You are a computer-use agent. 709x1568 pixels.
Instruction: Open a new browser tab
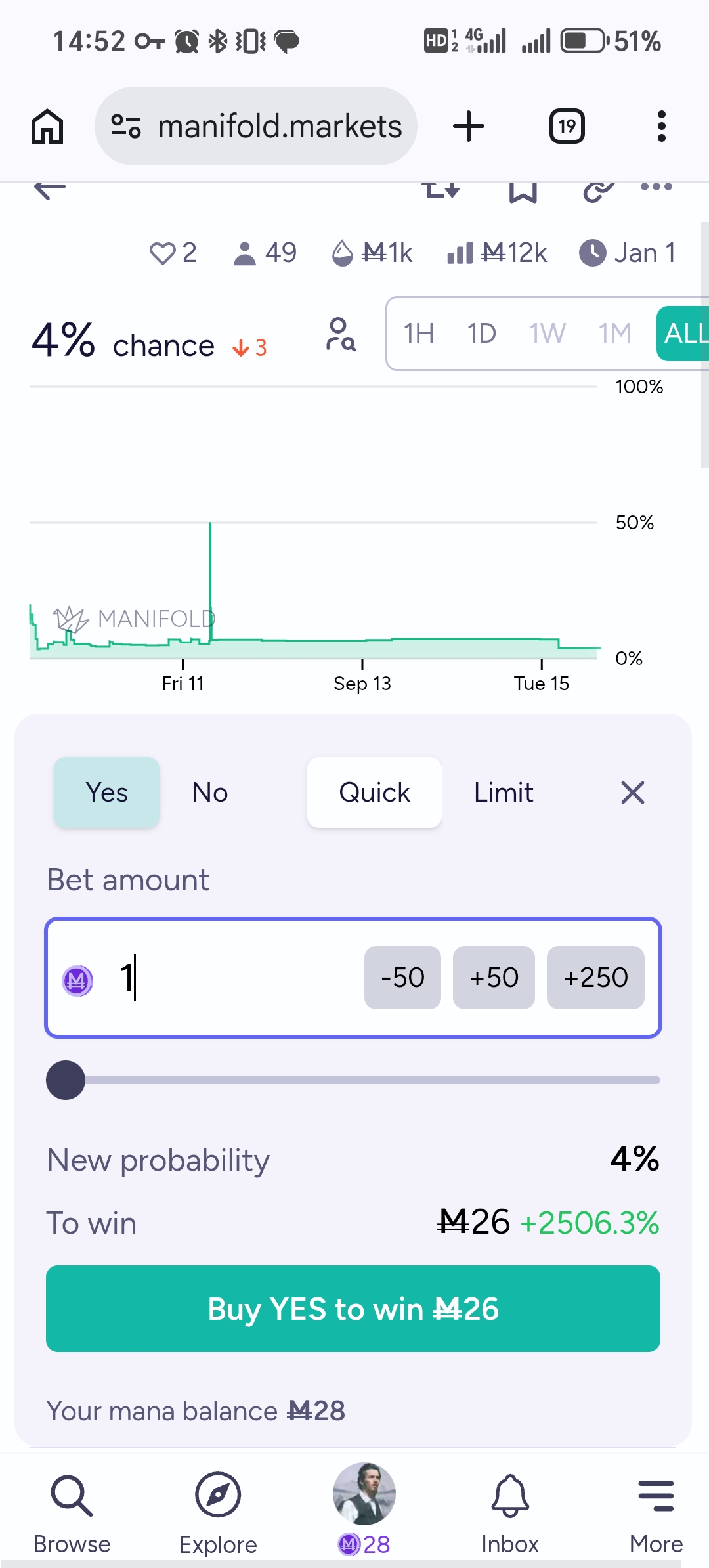(x=469, y=126)
